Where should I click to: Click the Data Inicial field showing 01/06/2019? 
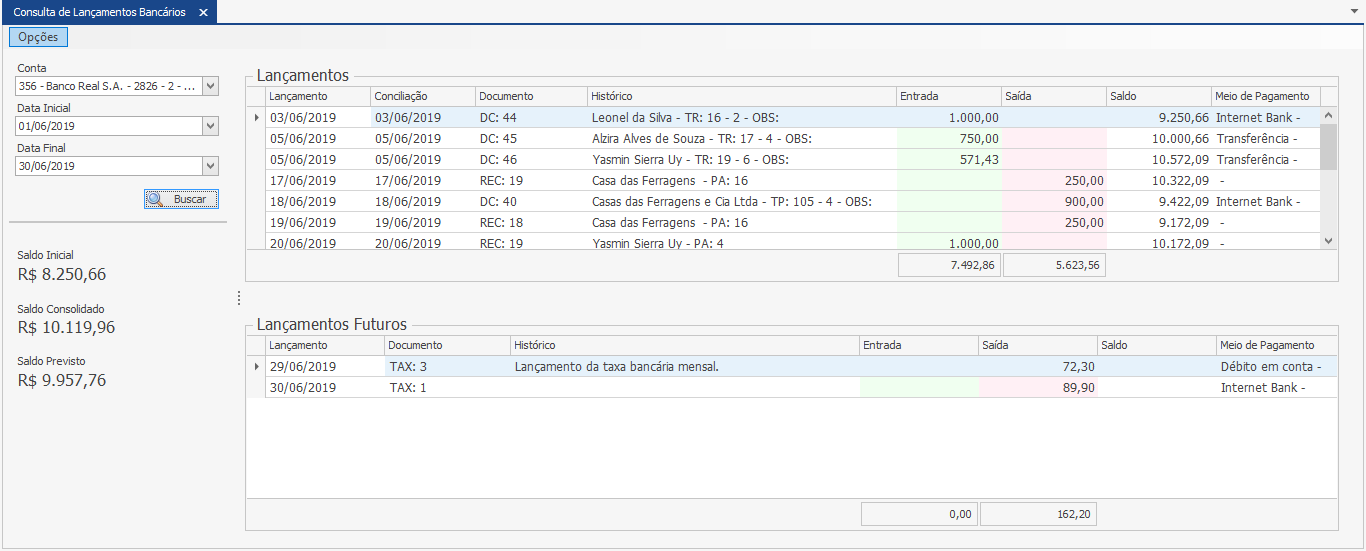pyautogui.click(x=108, y=126)
